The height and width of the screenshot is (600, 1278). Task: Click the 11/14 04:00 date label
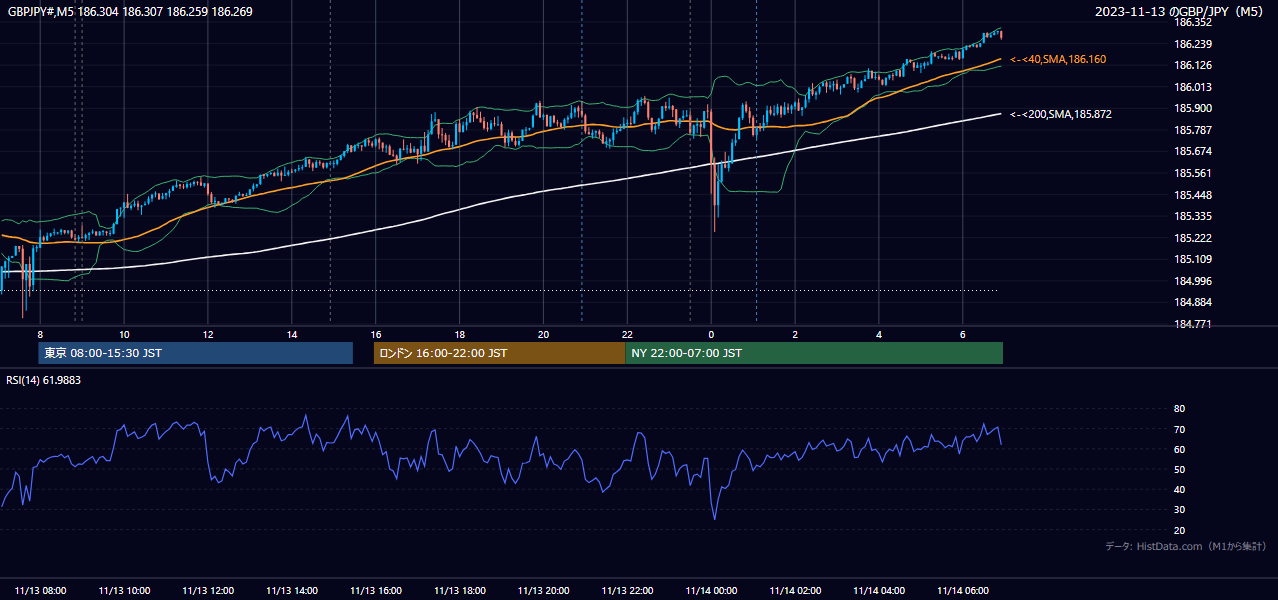tap(880, 591)
